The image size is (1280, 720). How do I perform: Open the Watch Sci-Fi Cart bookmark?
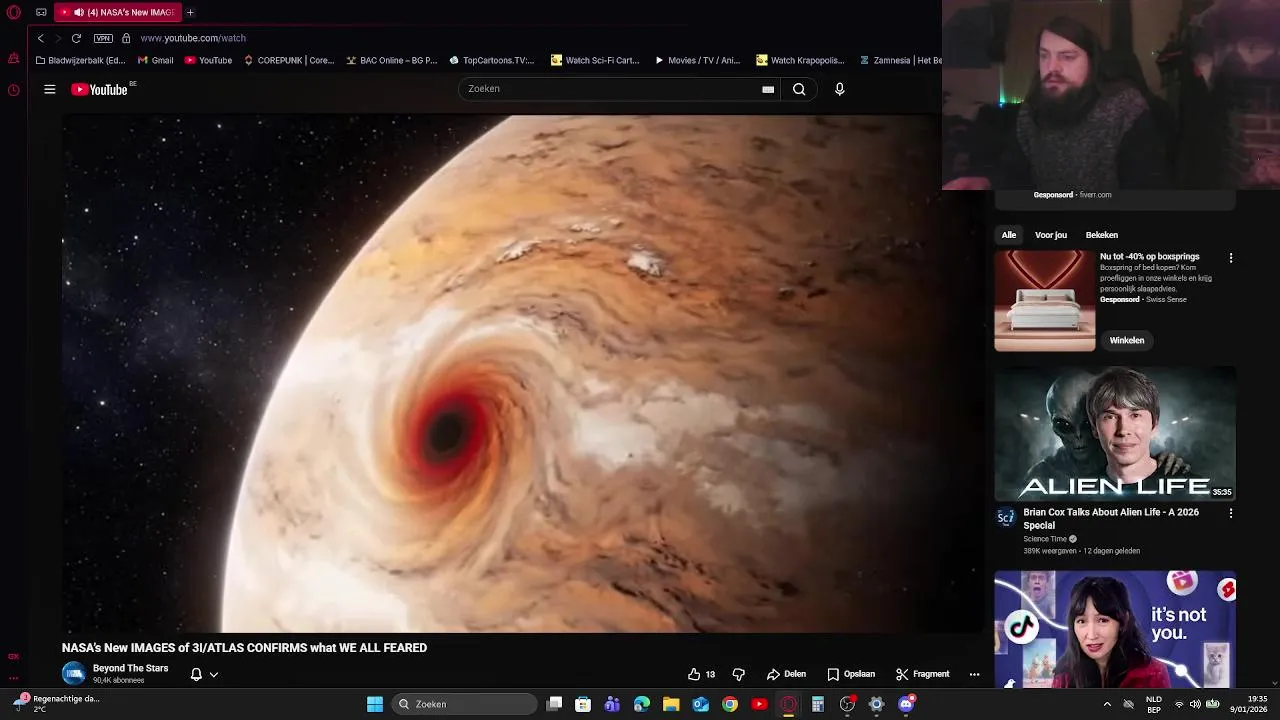click(595, 60)
